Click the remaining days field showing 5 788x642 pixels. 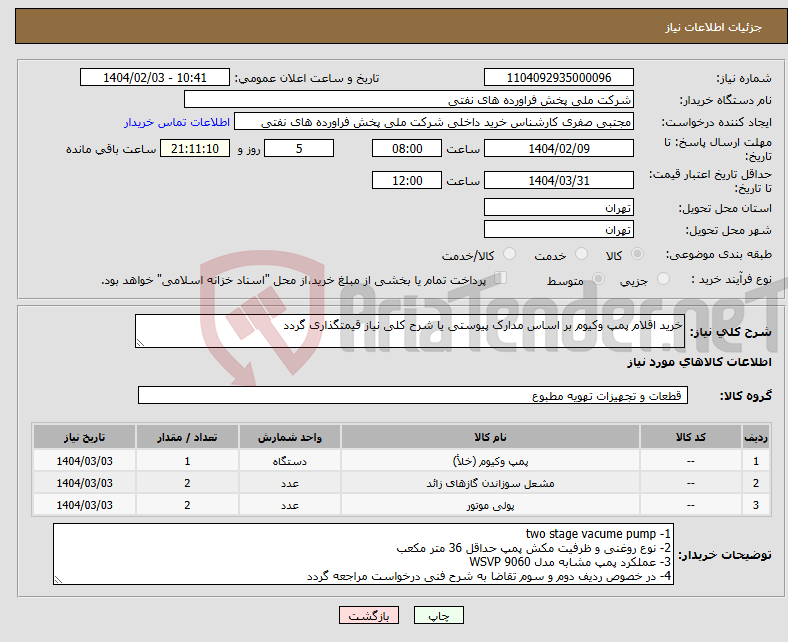[299, 149]
